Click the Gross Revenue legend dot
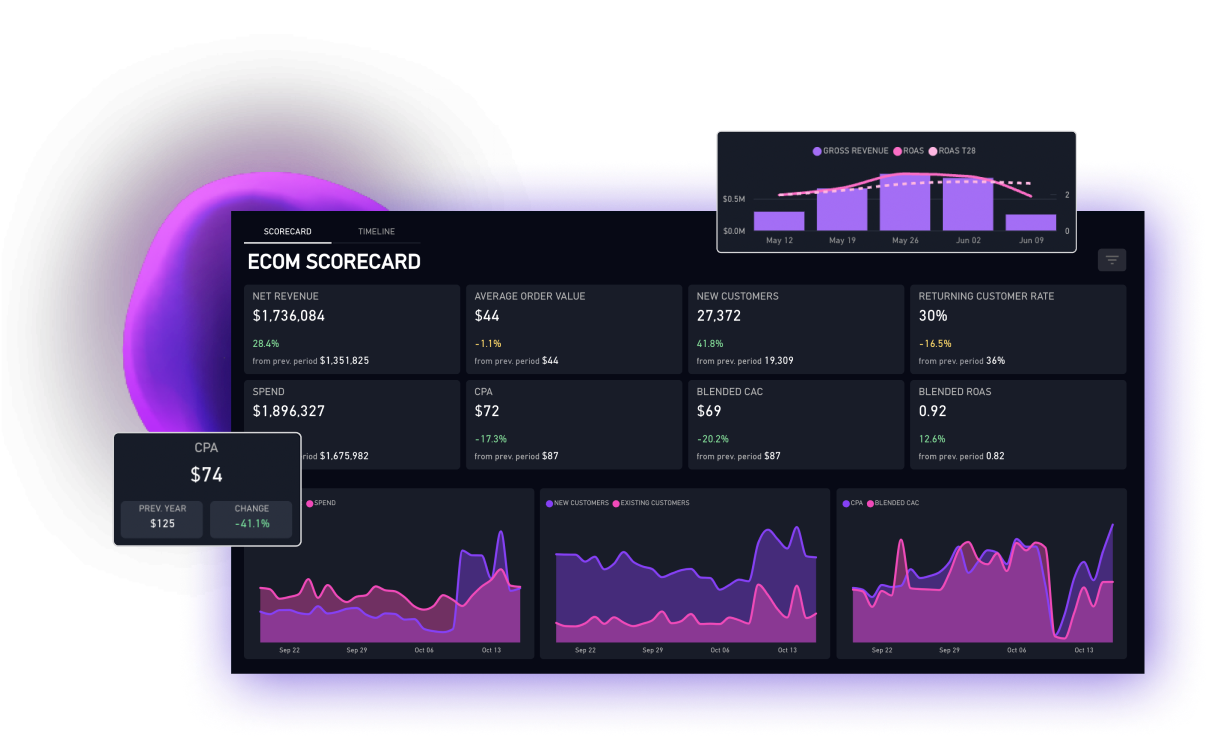The image size is (1211, 743). 816,150
